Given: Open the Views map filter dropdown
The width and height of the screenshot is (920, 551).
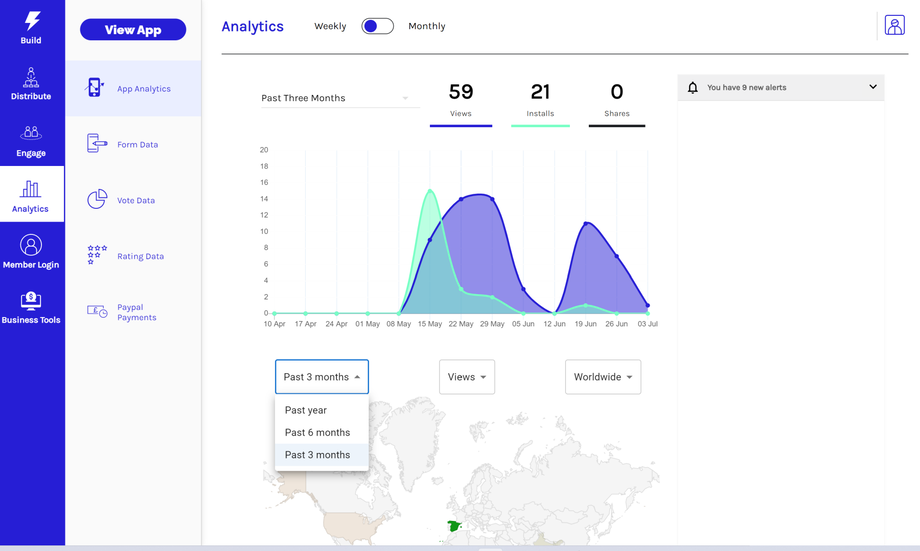Looking at the screenshot, I should [x=467, y=377].
